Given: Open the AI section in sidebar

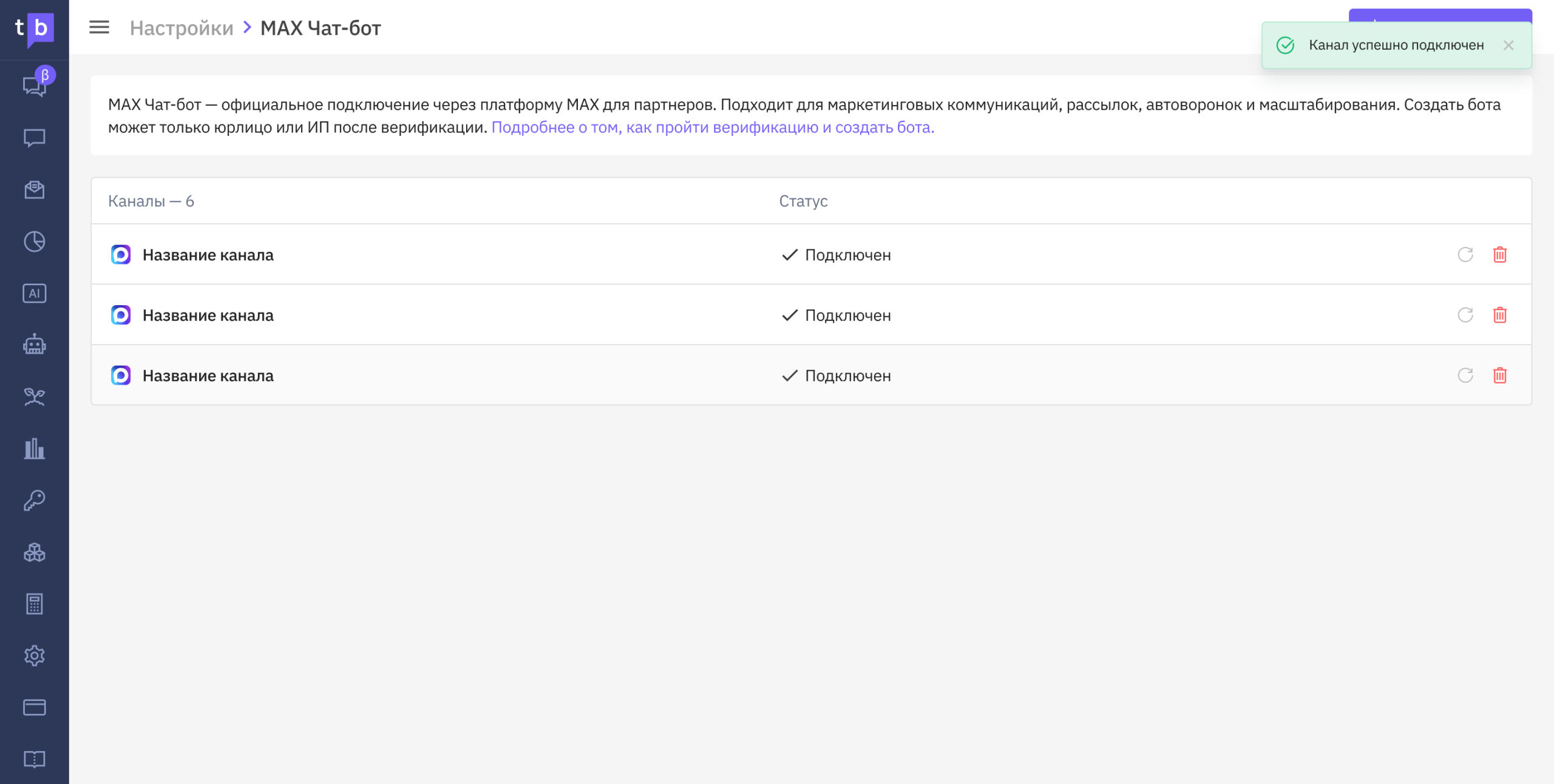Looking at the screenshot, I should point(34,293).
